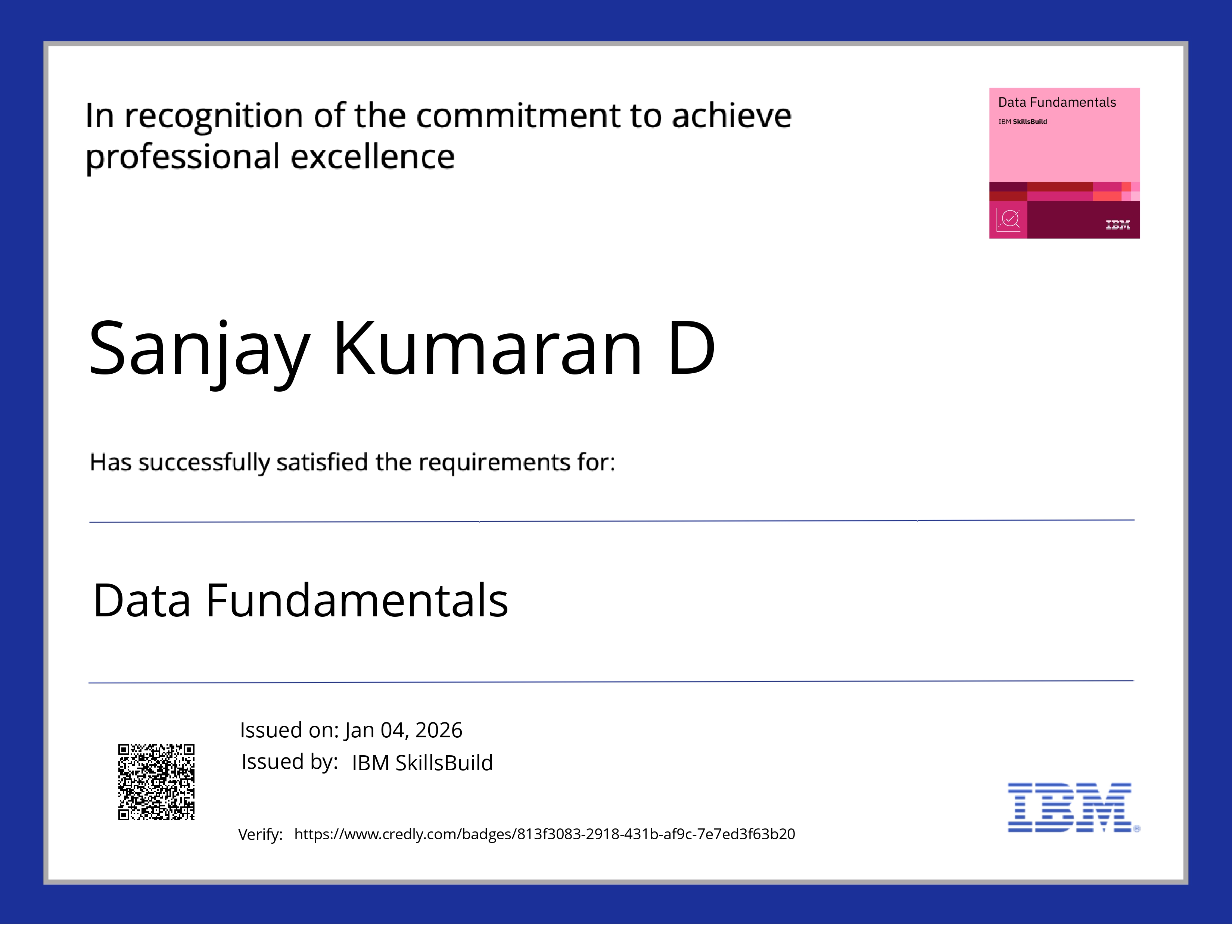The width and height of the screenshot is (1232, 952).
Task: Click the magnifier chart icon on badge
Action: coord(1008,220)
